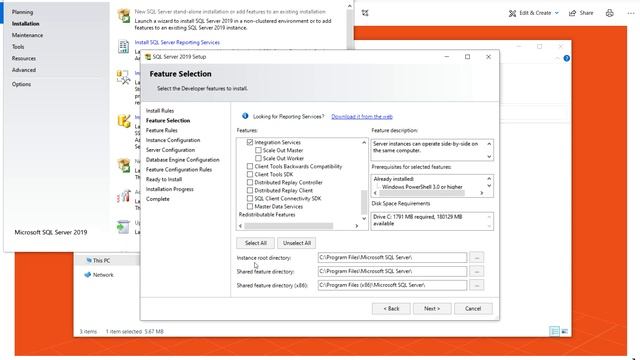This screenshot has height=360, width=640.
Task: Click the Instance Configuration step
Action: coord(173,140)
